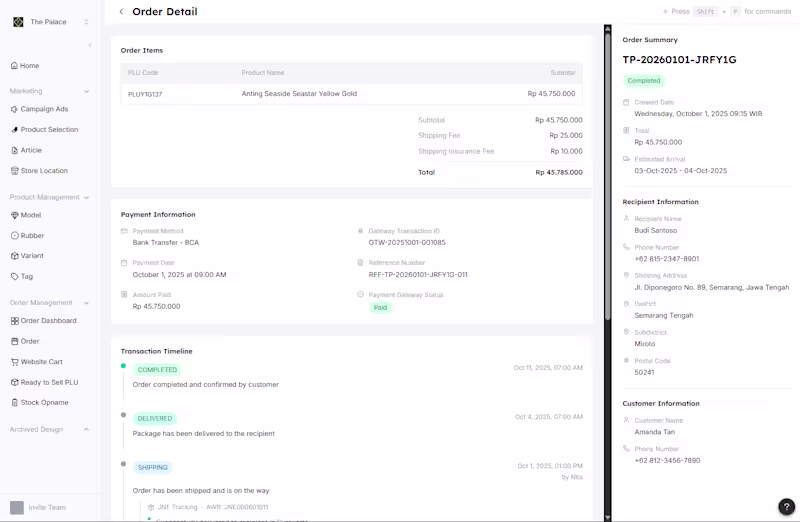The height and width of the screenshot is (522, 800).
Task: Collapse Order Management section
Action: coord(86,303)
